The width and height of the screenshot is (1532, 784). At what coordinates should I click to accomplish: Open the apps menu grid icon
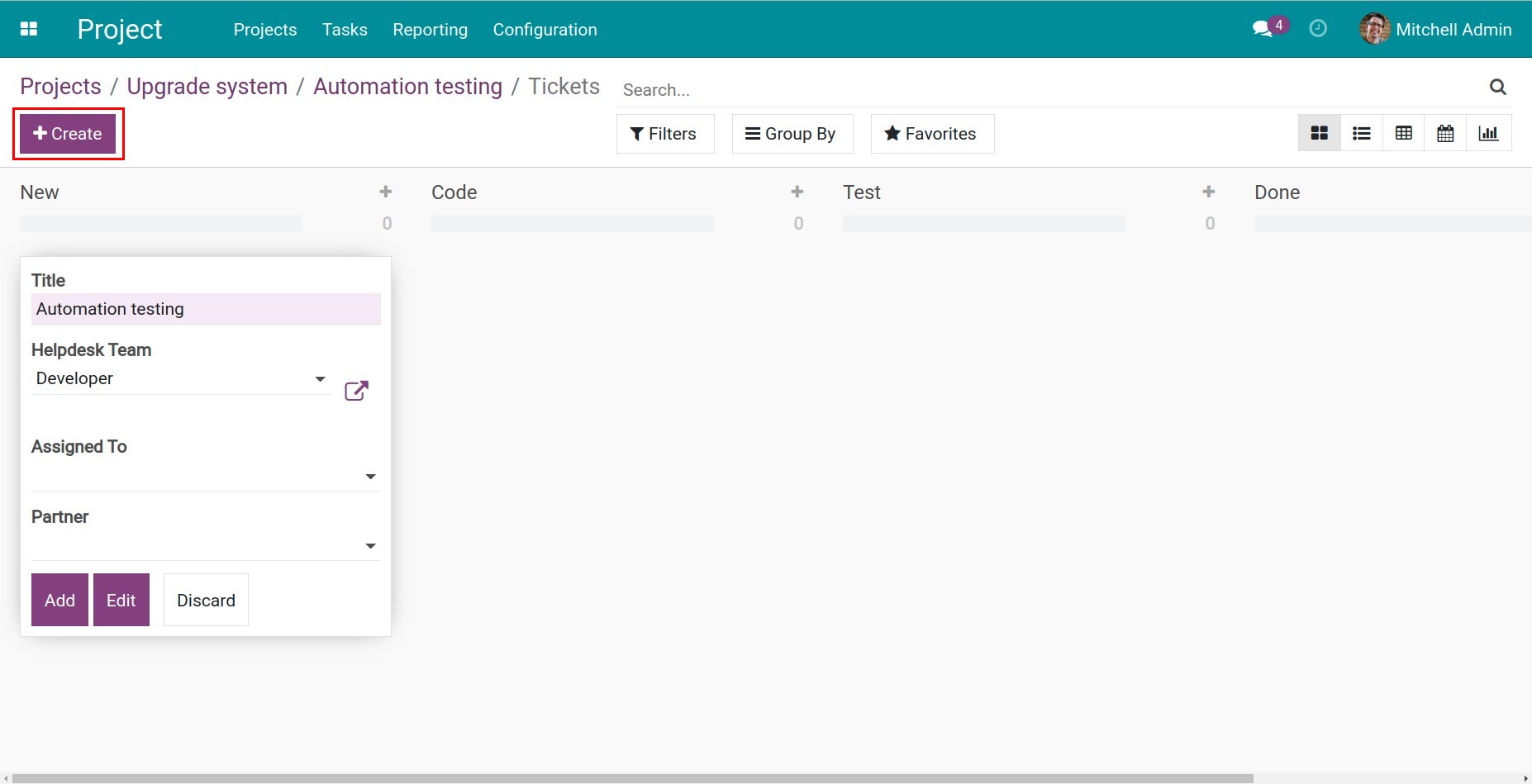pos(29,28)
